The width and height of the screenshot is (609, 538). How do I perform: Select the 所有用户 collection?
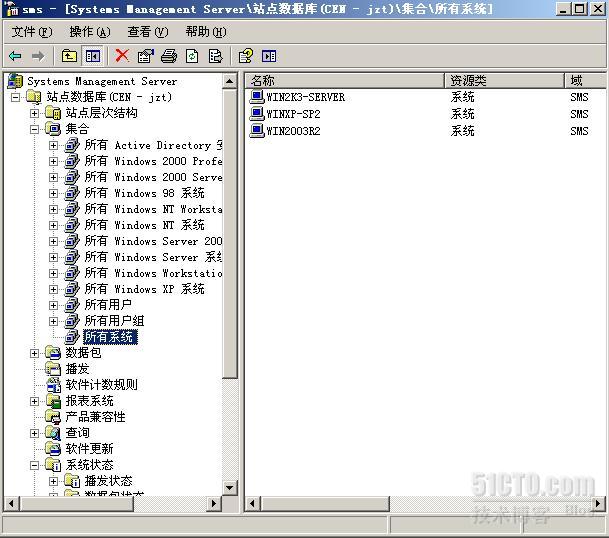click(108, 305)
